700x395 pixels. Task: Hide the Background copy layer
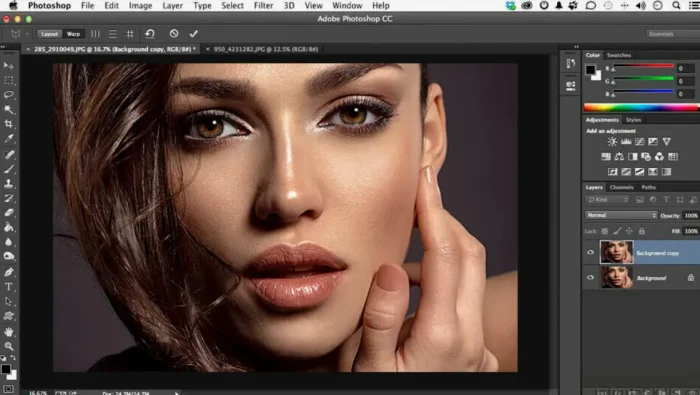pos(590,253)
